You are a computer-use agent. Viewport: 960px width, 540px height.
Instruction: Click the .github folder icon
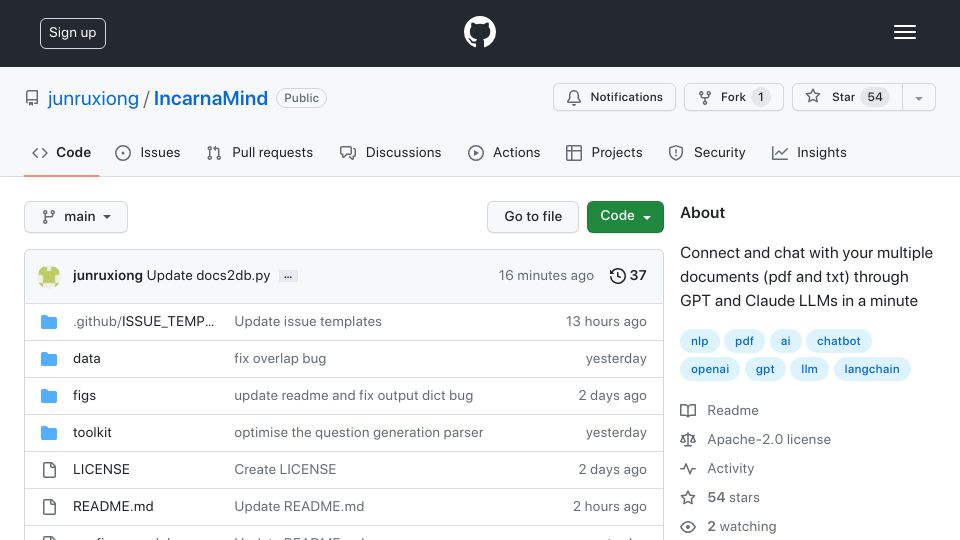(49, 321)
